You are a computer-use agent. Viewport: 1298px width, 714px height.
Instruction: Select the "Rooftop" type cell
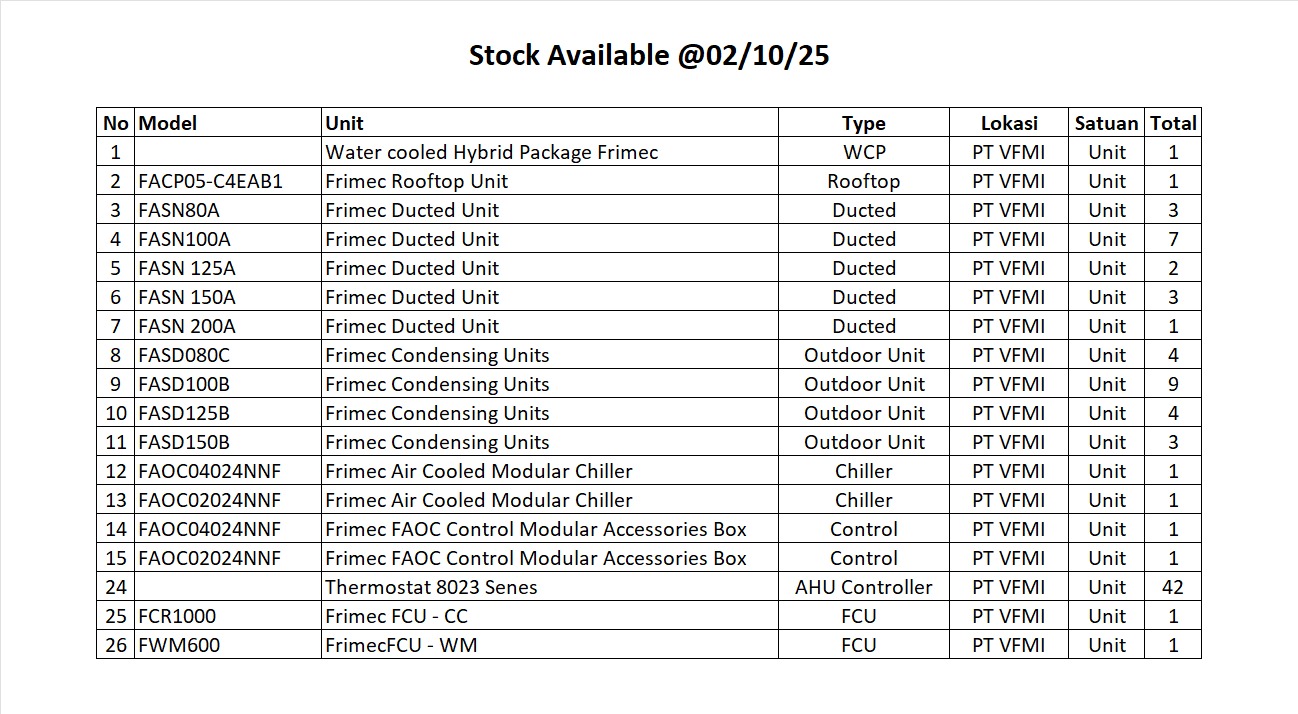pos(863,181)
